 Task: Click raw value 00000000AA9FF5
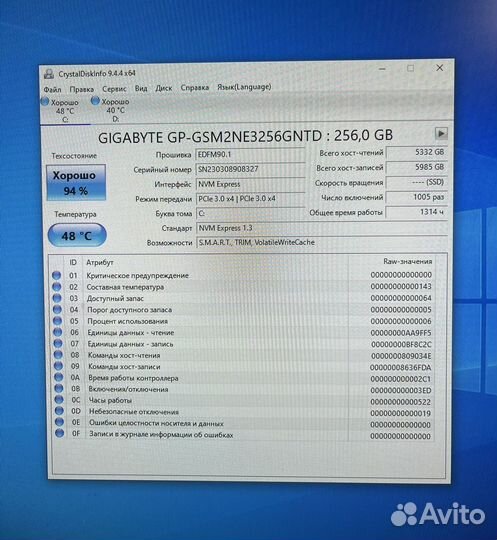[401, 333]
